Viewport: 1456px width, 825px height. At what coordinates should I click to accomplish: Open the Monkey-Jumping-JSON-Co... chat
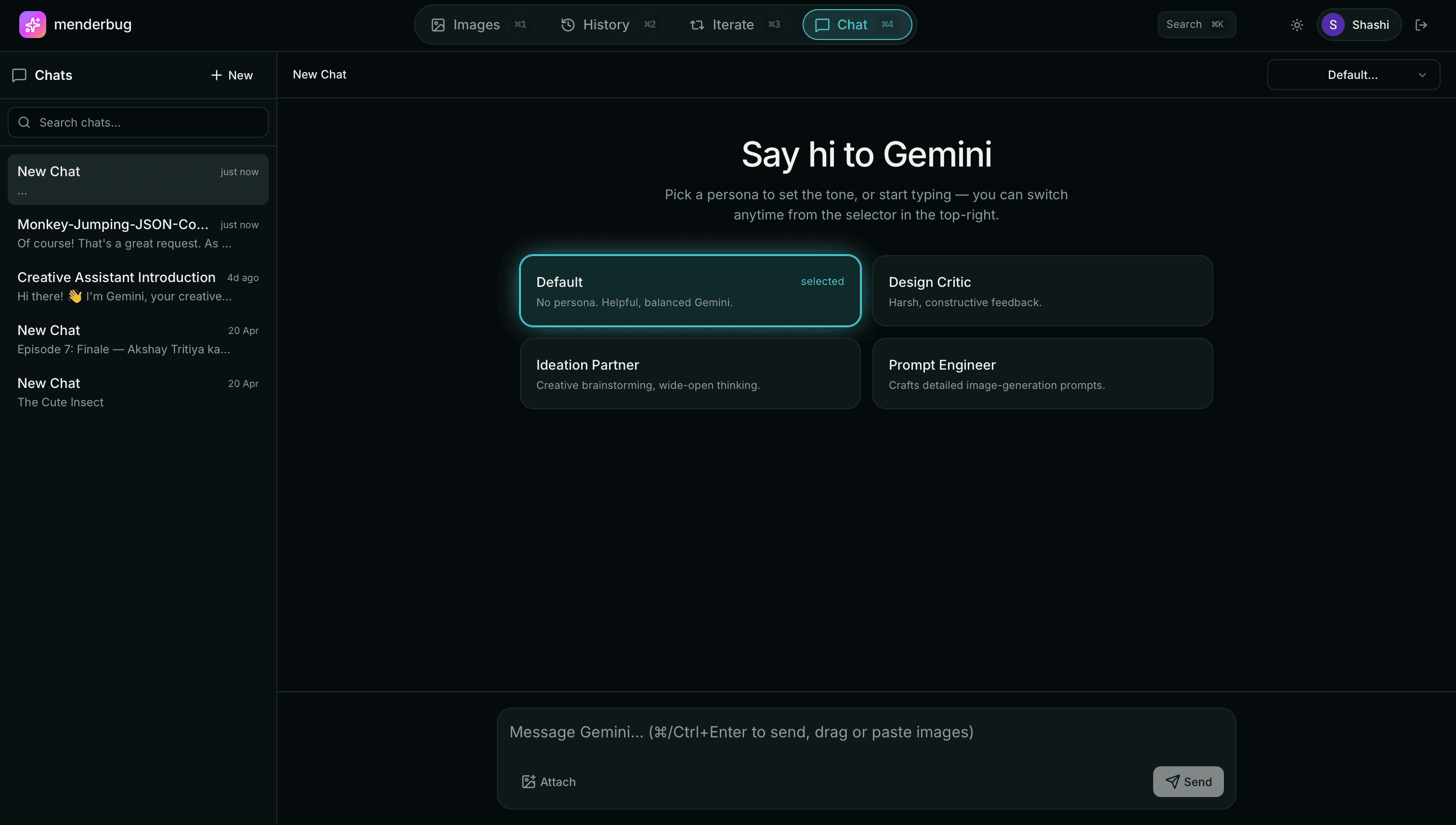click(138, 233)
